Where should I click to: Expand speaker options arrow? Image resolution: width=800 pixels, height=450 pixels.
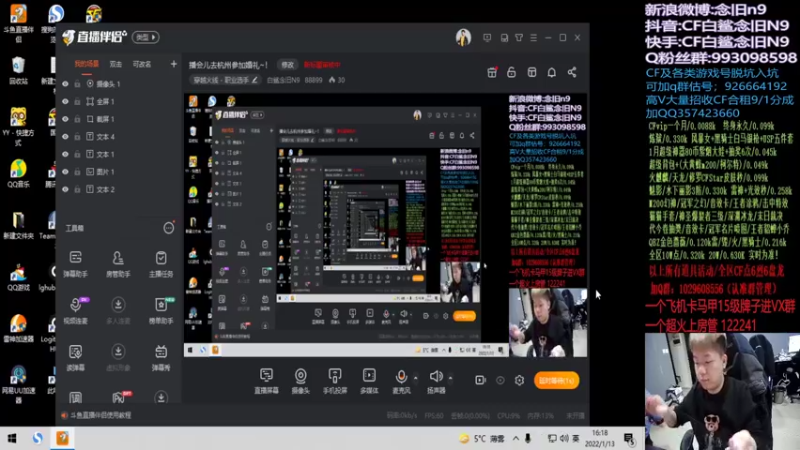click(x=450, y=378)
